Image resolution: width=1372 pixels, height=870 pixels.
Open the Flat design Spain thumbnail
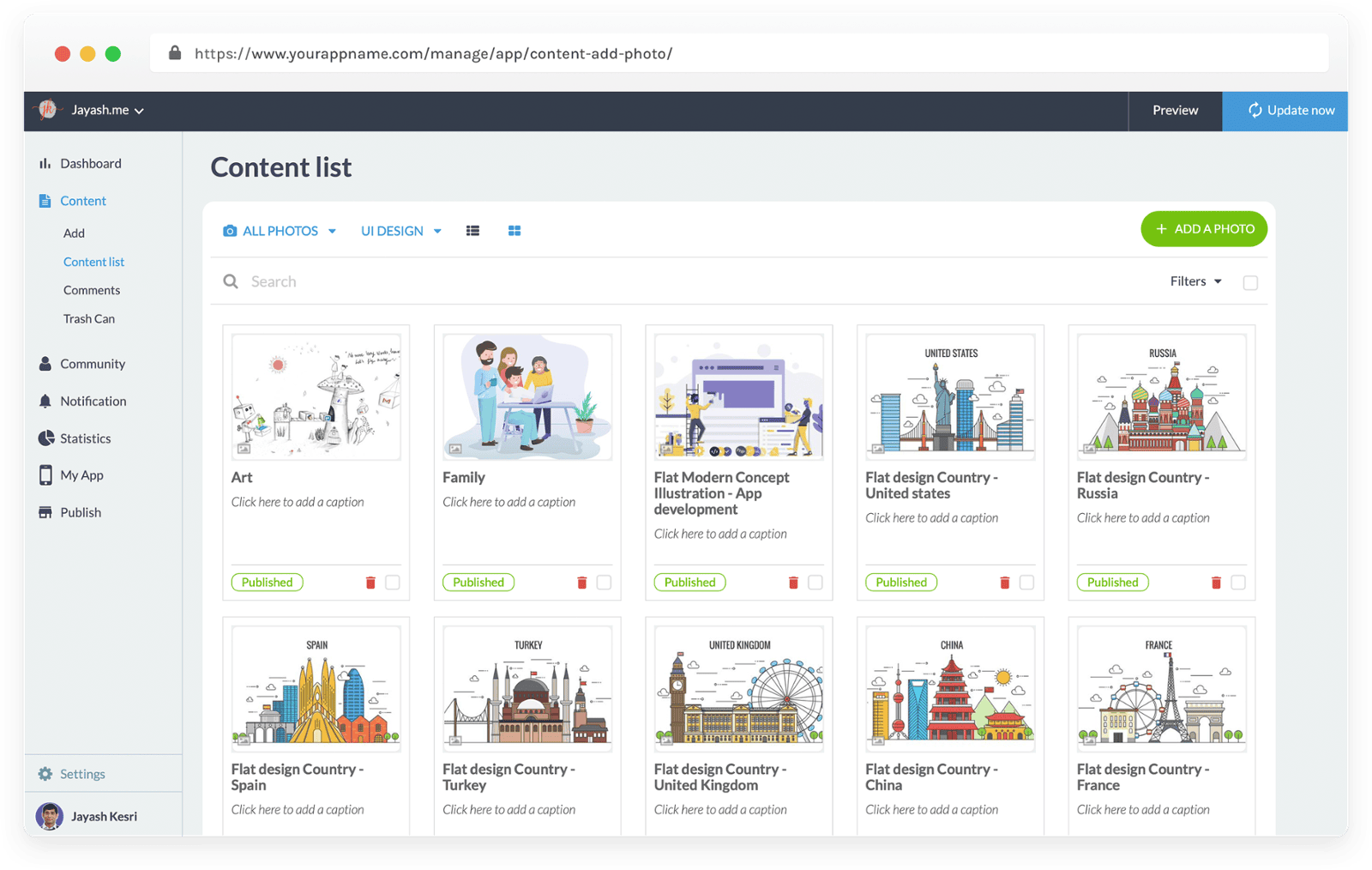point(316,688)
